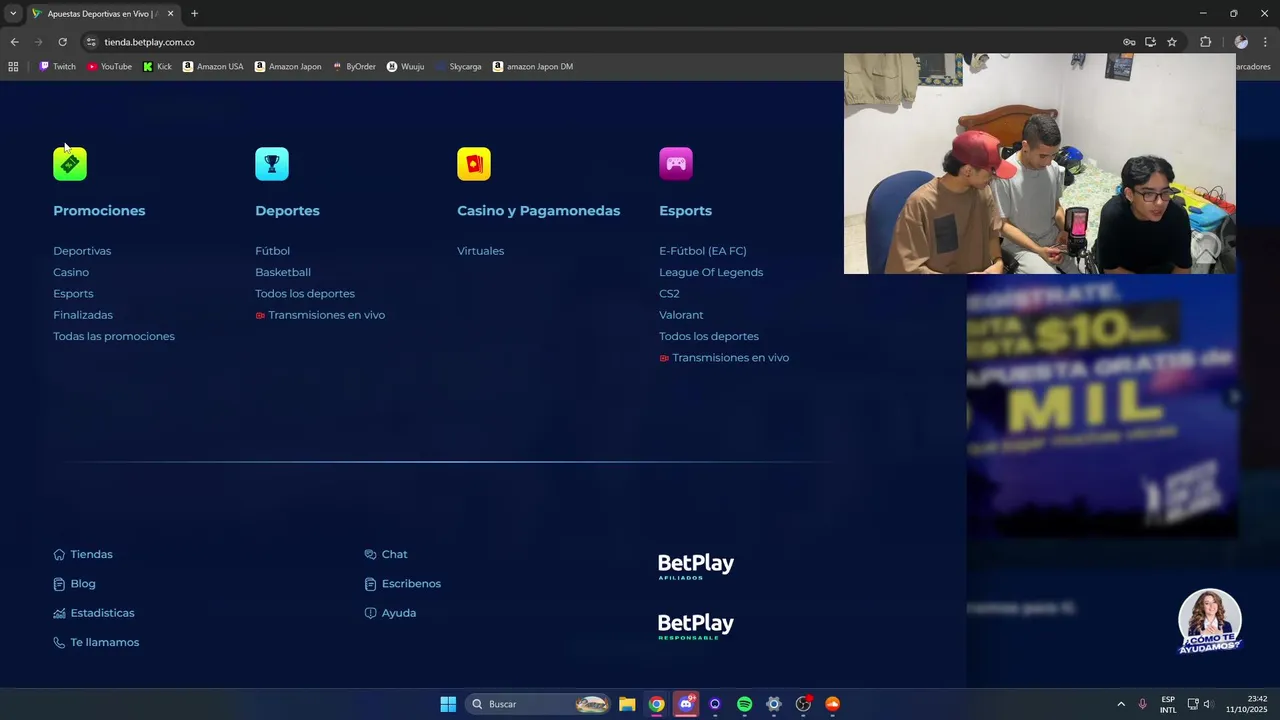Click the install app icon in address bar
The width and height of the screenshot is (1280, 720).
coord(1150,42)
